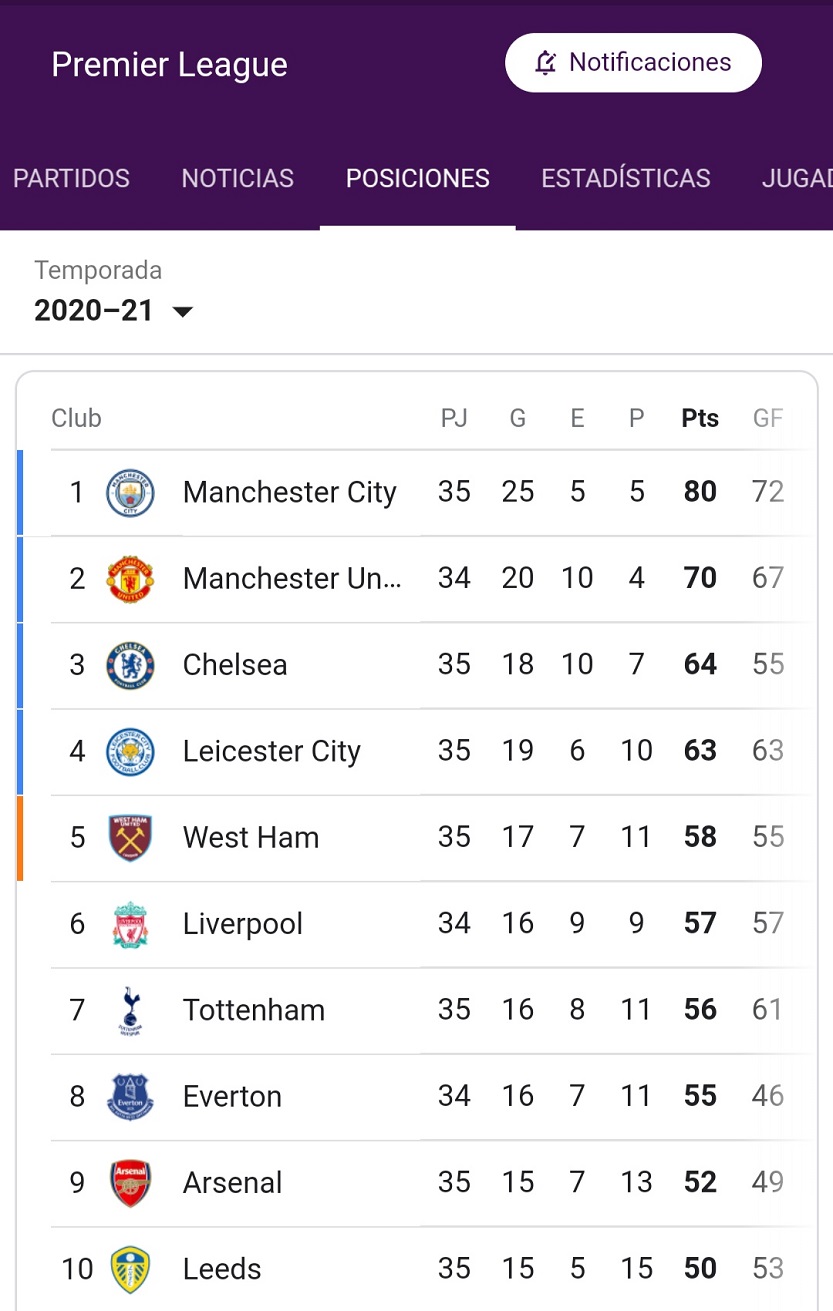
Task: Tap the Leeds club crest
Action: click(x=130, y=1269)
